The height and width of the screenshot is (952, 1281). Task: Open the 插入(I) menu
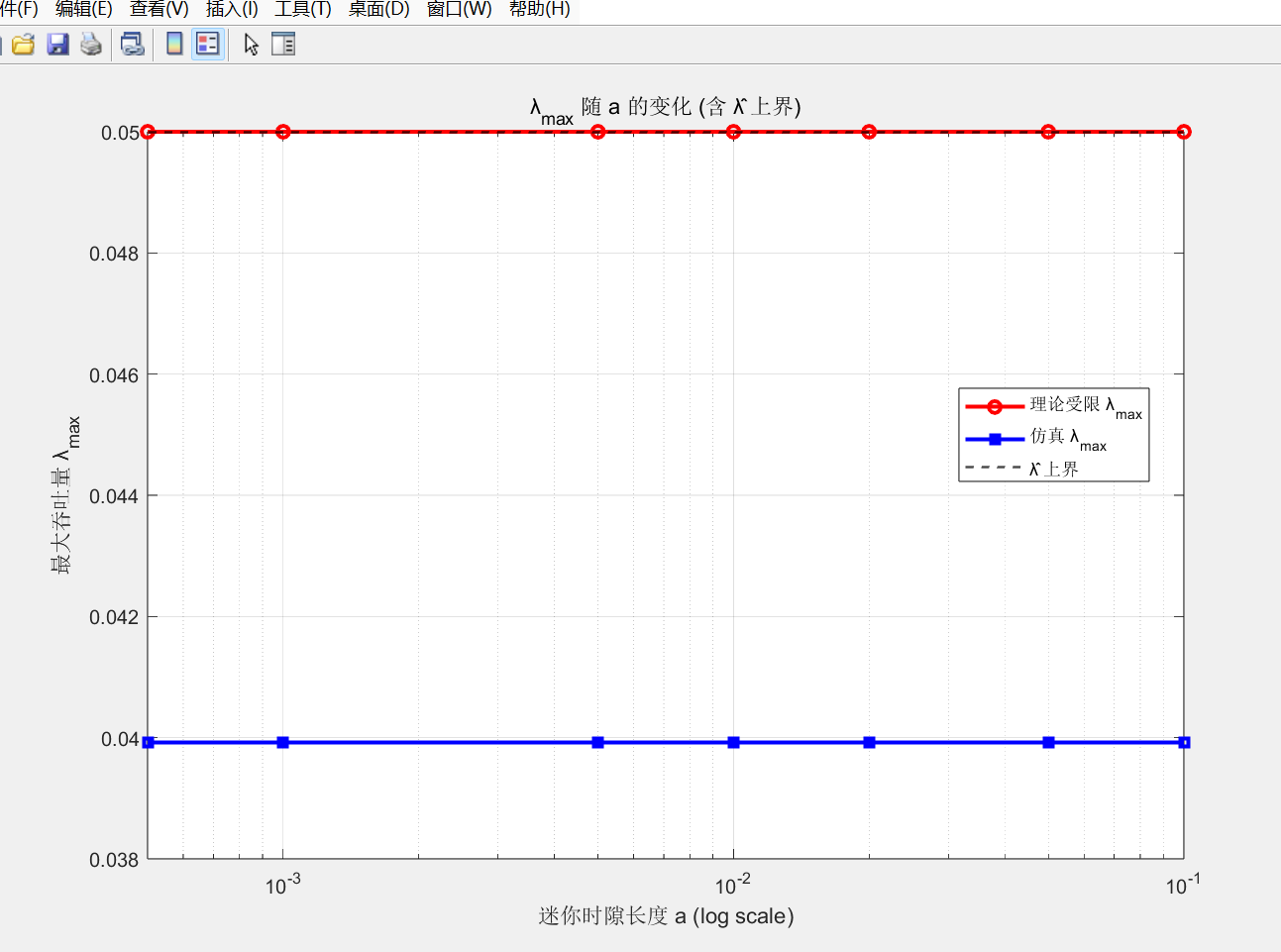[x=232, y=9]
